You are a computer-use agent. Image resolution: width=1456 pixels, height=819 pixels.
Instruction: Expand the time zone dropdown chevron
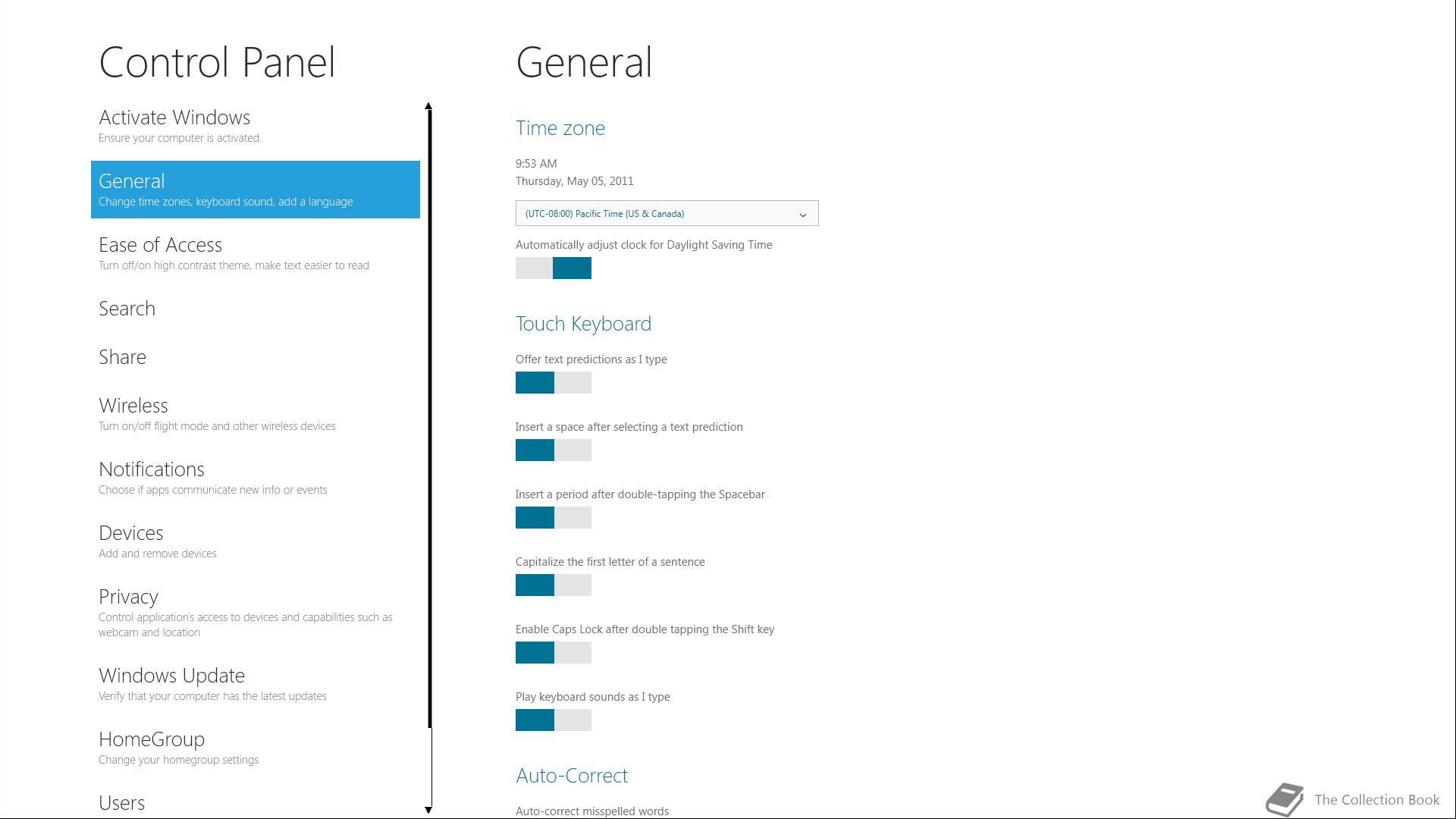click(803, 215)
